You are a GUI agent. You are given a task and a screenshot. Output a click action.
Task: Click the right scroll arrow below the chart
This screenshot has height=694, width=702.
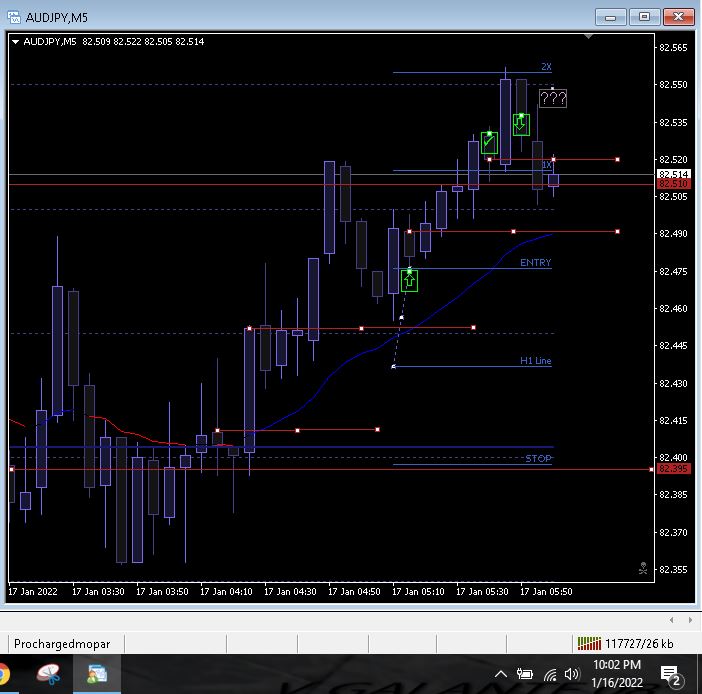point(690,620)
